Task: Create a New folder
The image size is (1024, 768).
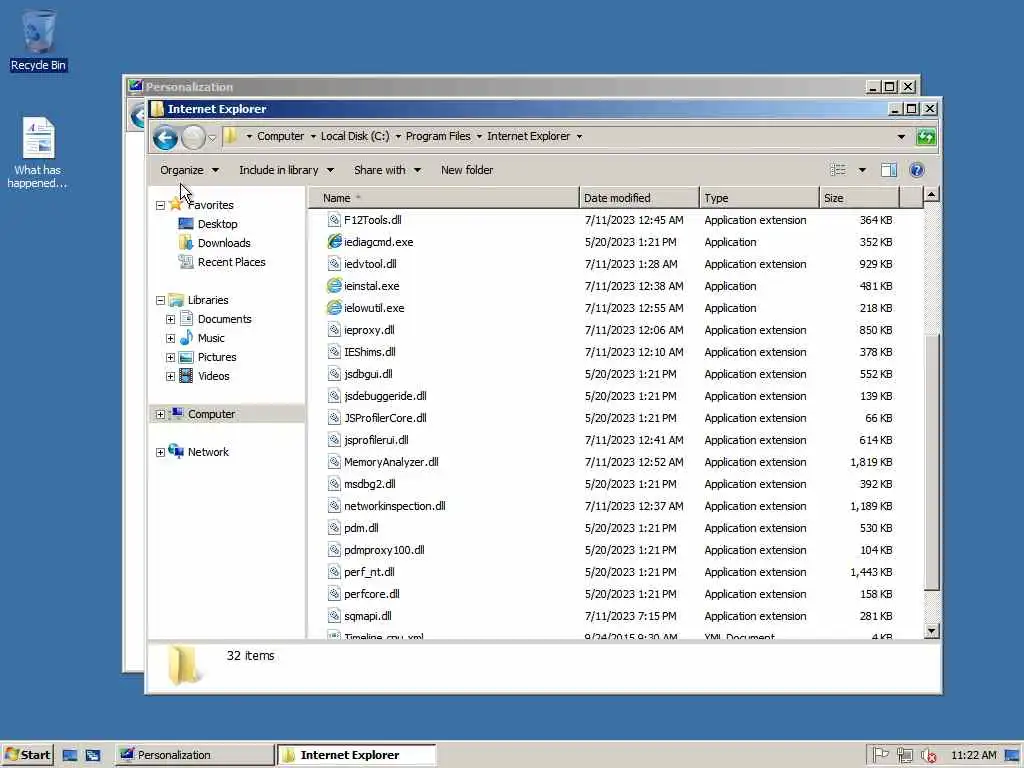Action: pyautogui.click(x=467, y=170)
